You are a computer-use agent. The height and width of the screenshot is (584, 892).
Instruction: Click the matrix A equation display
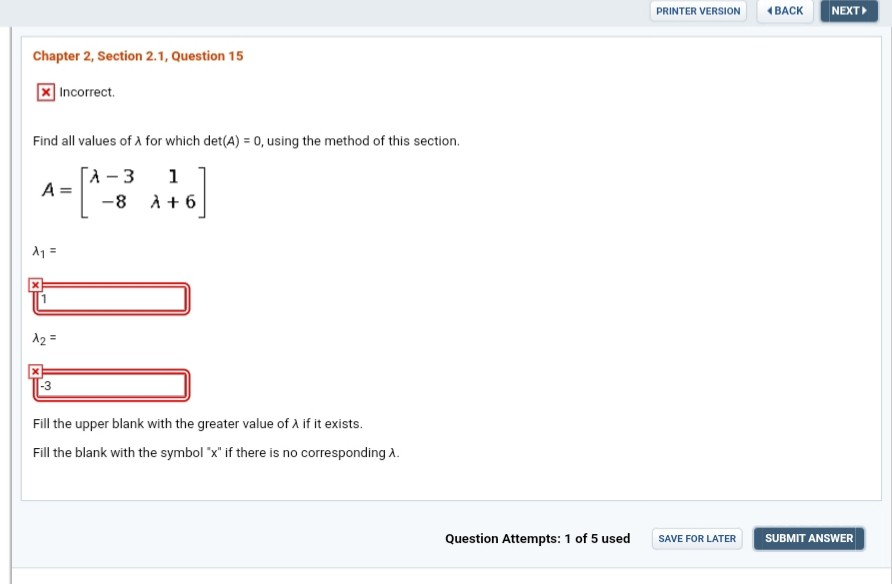pyautogui.click(x=124, y=190)
